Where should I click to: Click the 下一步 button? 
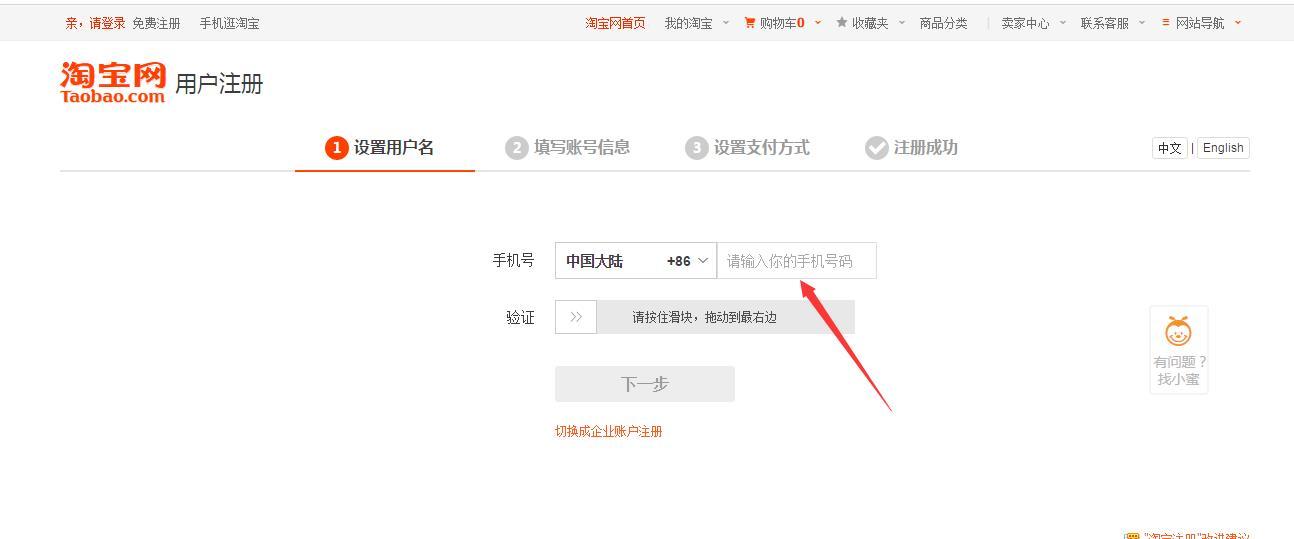tap(645, 384)
